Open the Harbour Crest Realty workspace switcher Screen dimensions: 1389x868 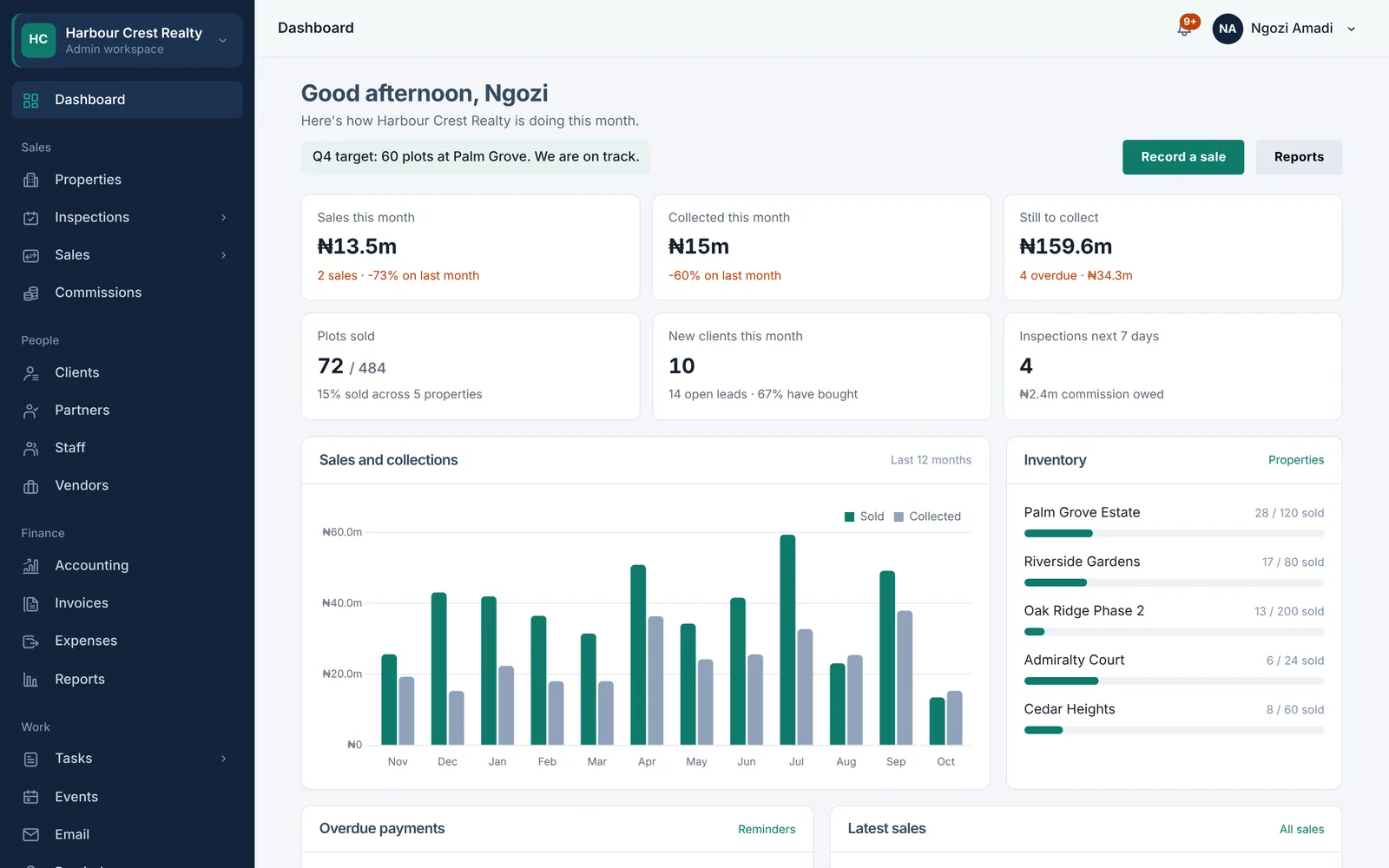pyautogui.click(x=128, y=40)
